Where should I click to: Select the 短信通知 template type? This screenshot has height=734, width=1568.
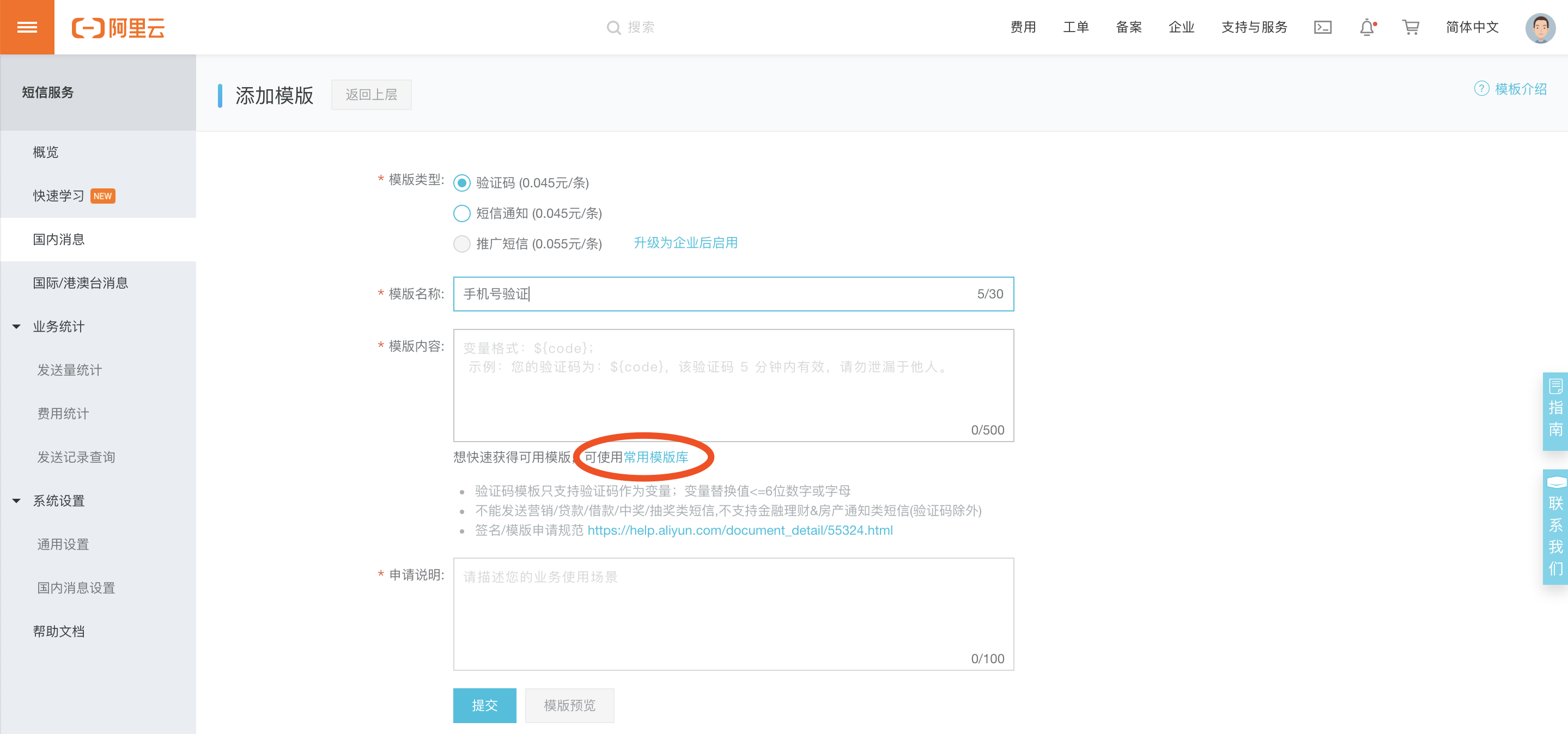462,213
